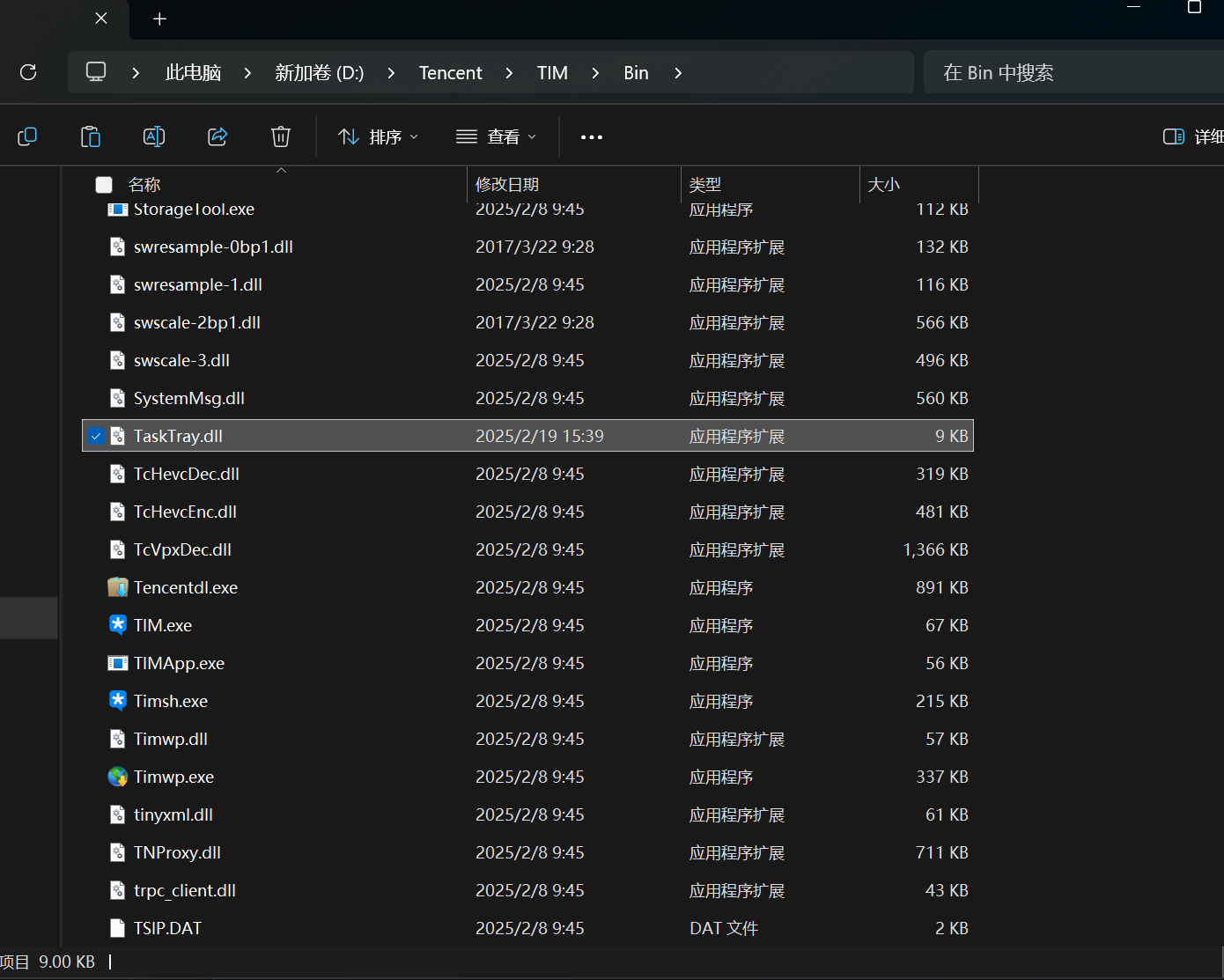Select the TcHevcEnc.dll file
The height and width of the screenshot is (980, 1224).
tap(527, 512)
